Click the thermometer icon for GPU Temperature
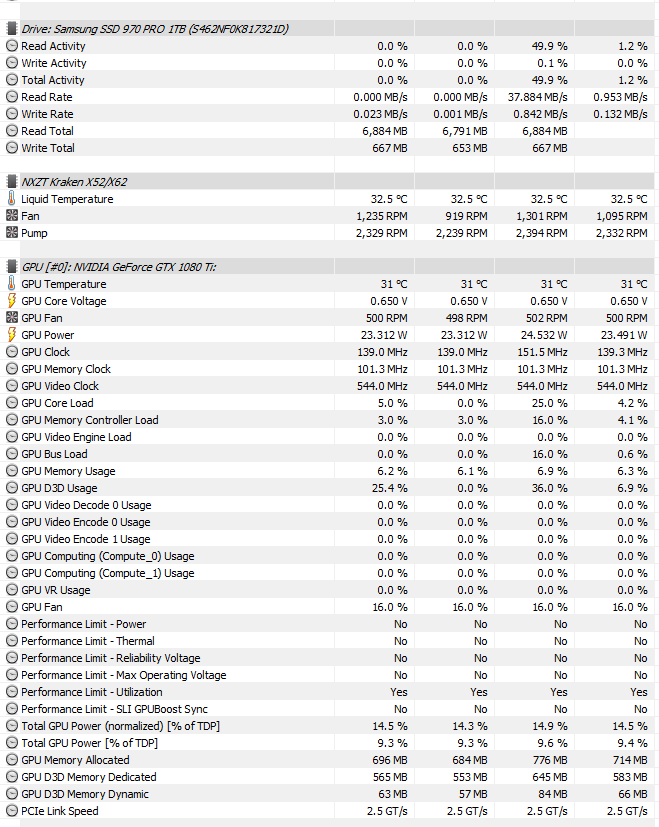Screen dimensions: 659x827 [x=12, y=283]
